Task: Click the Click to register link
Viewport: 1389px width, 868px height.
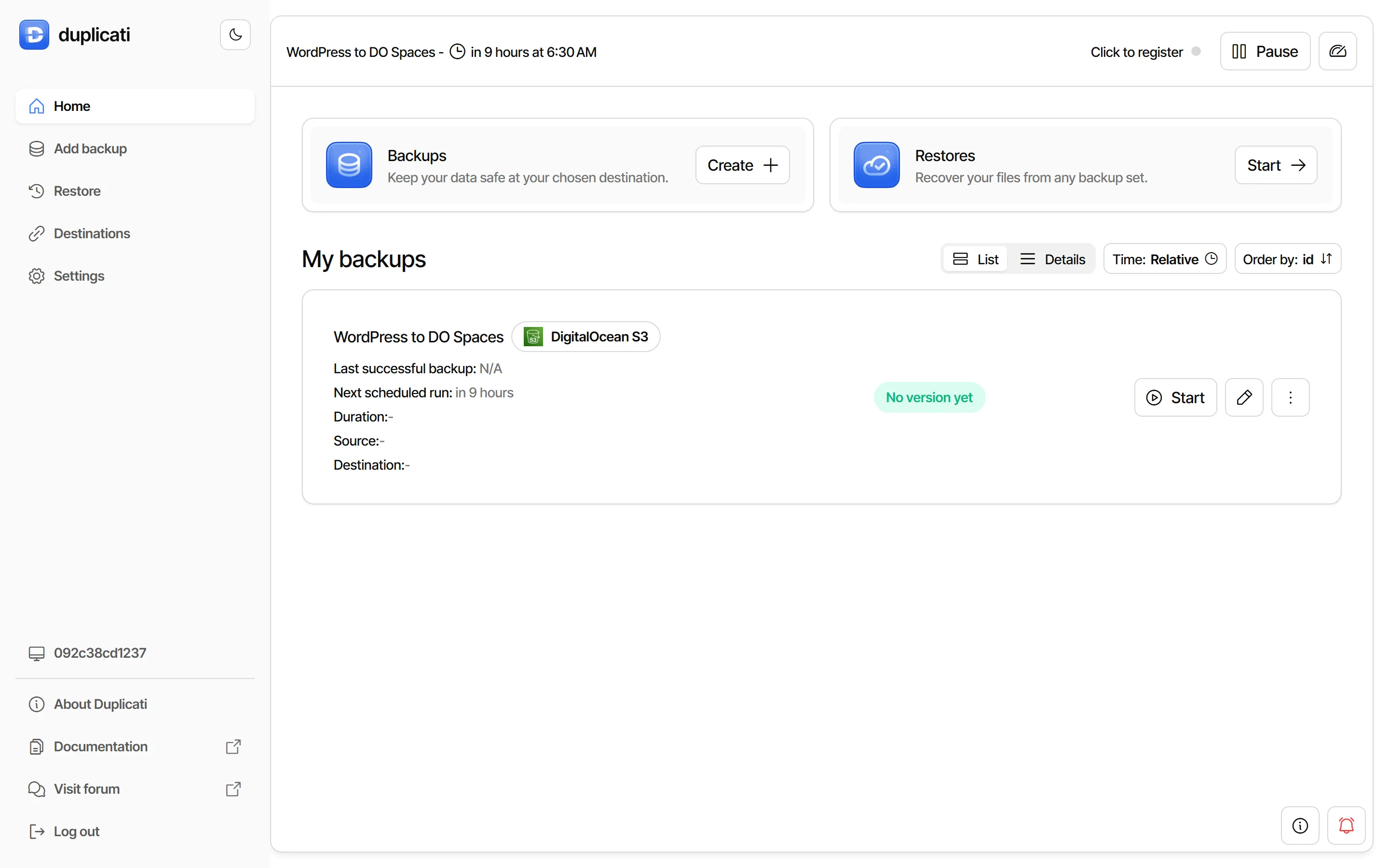Action: click(x=1136, y=52)
